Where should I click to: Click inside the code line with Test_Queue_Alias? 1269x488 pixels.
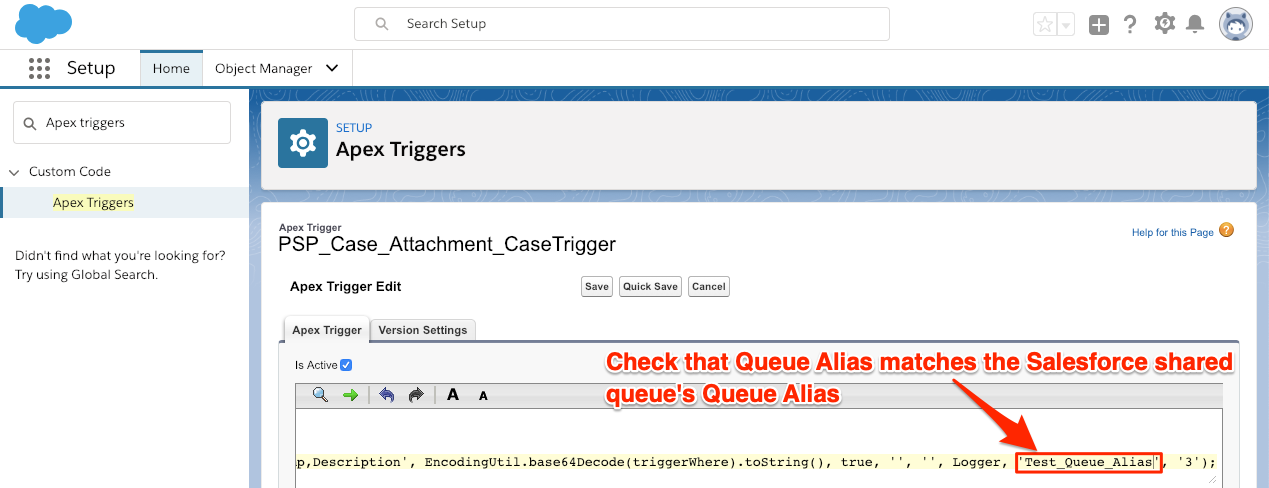point(756,461)
